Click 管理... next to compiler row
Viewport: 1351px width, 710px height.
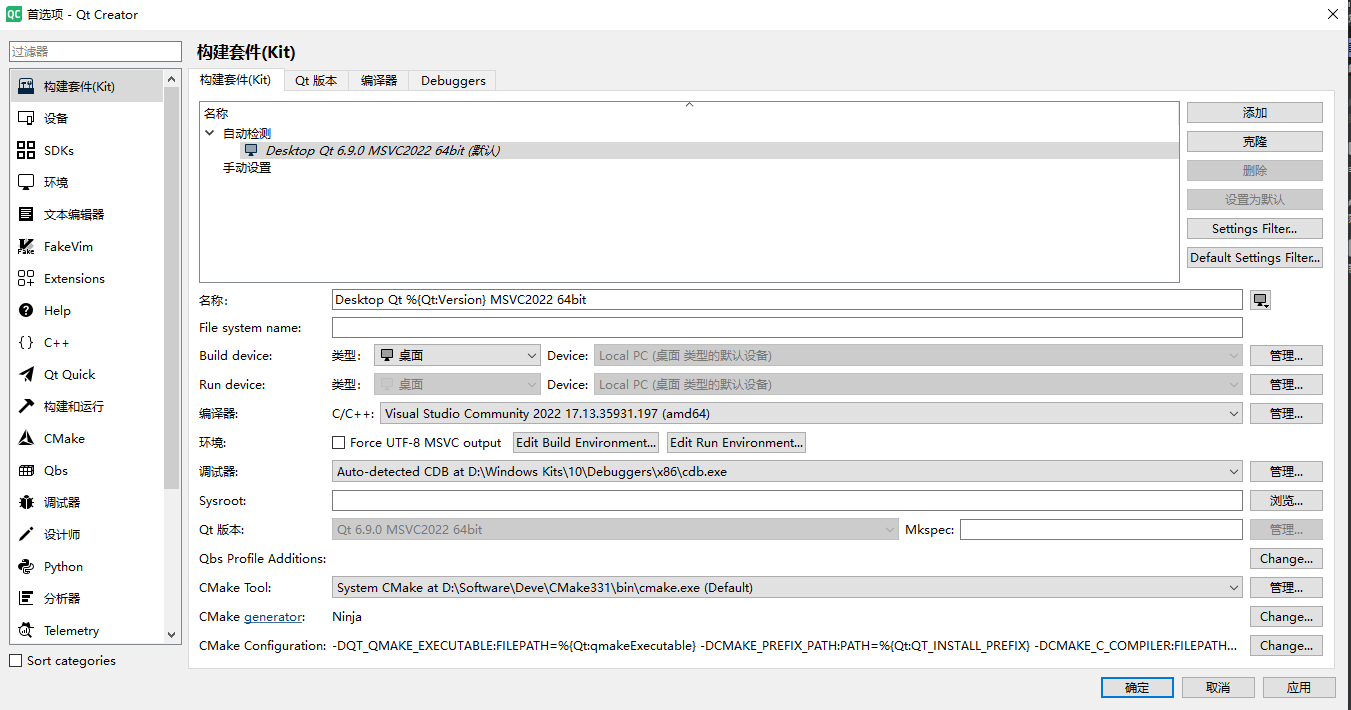[1286, 413]
